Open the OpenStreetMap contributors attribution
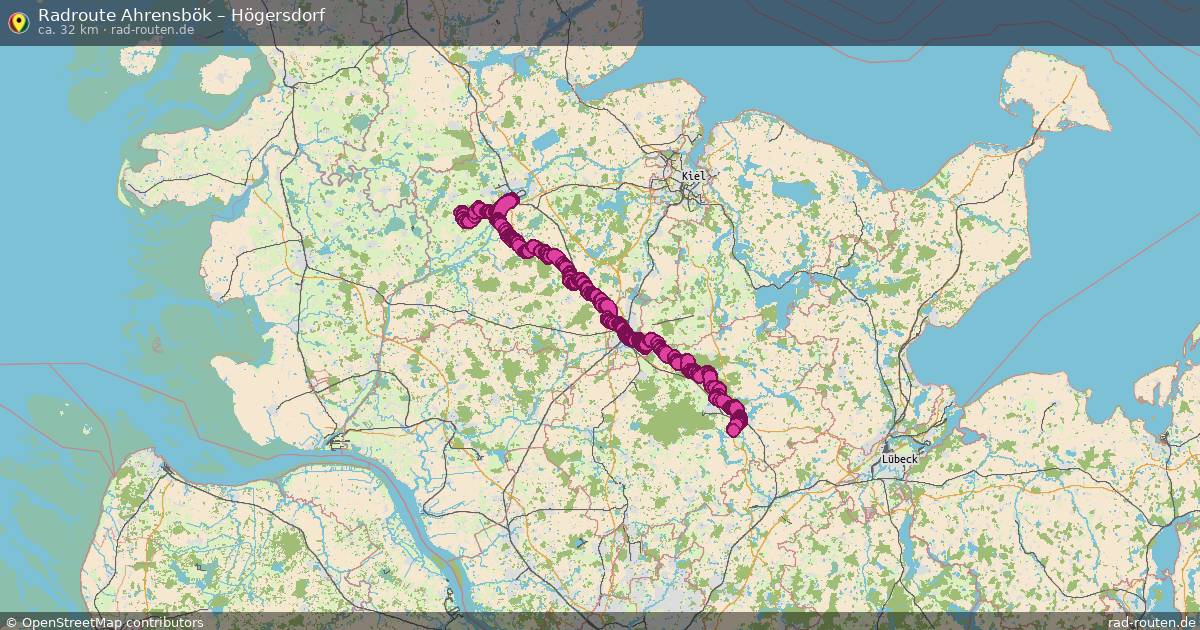Viewport: 1200px width, 630px height. [x=104, y=622]
